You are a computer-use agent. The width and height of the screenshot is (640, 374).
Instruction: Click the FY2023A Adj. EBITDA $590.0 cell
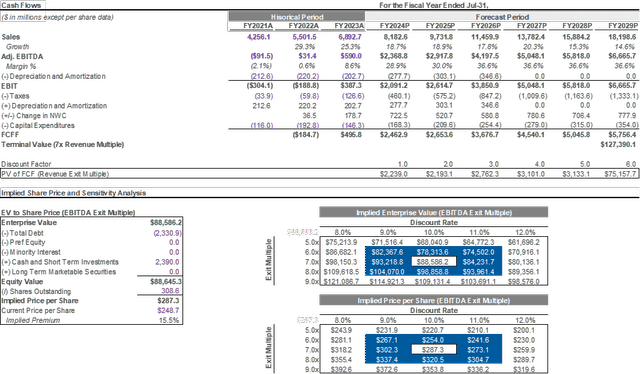[x=351, y=56]
